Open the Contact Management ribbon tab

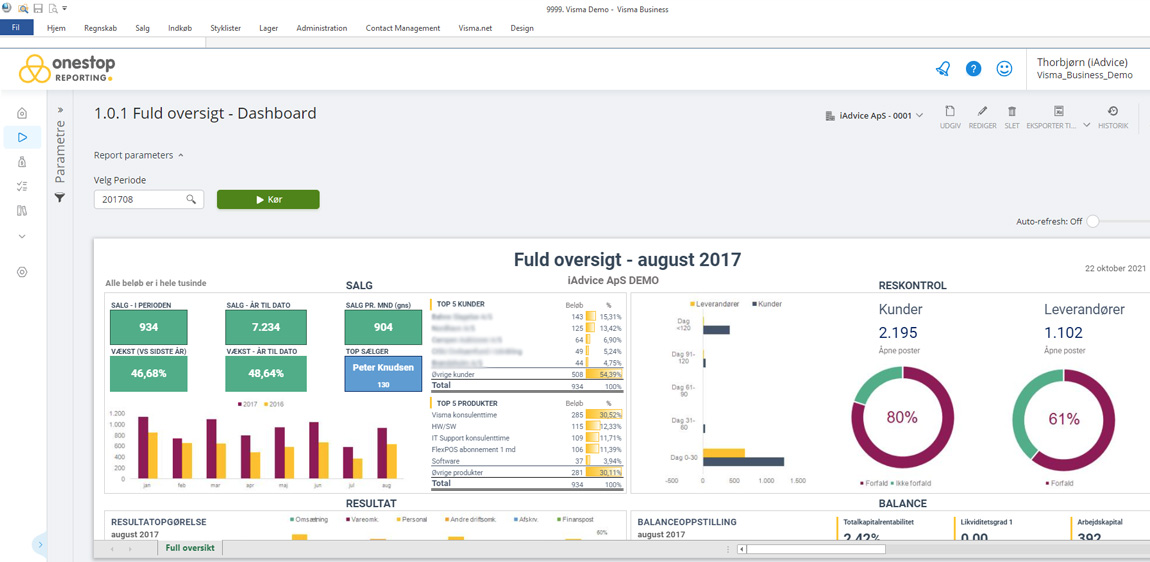pos(403,28)
